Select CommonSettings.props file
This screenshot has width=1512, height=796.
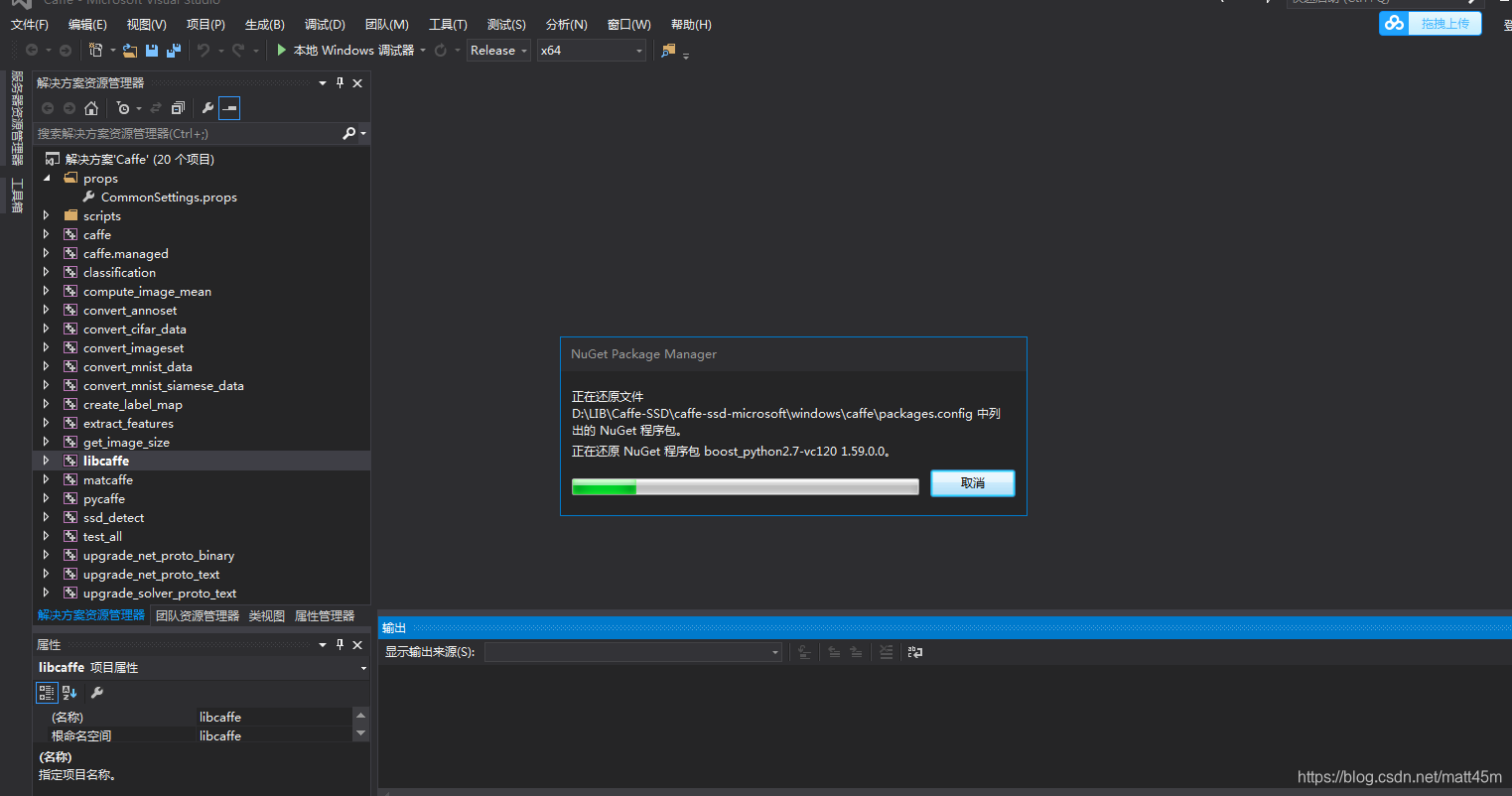(x=169, y=198)
